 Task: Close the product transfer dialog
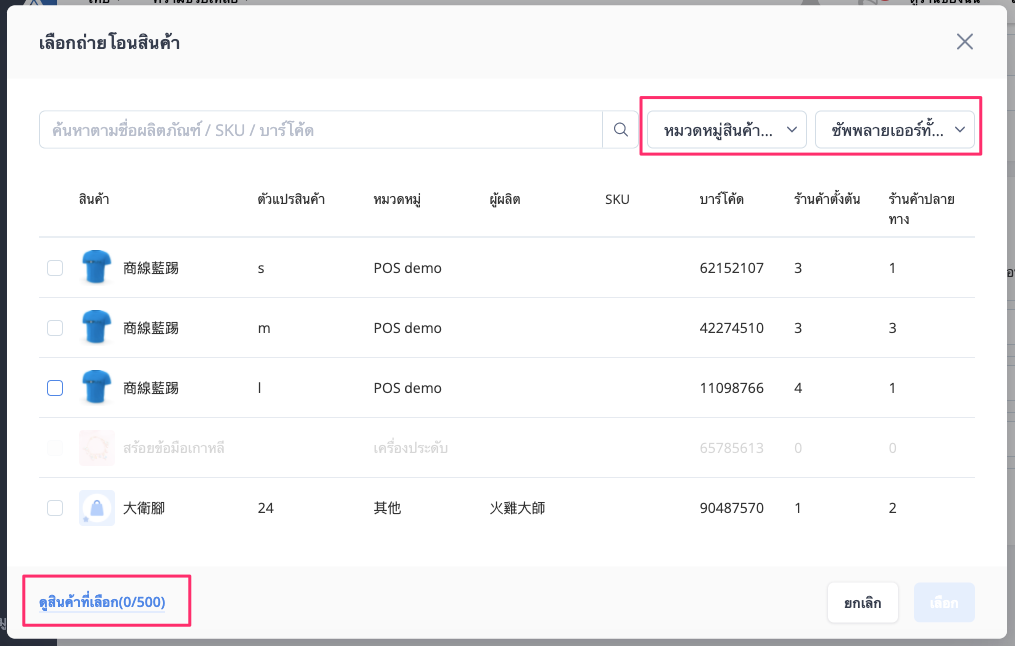(965, 42)
